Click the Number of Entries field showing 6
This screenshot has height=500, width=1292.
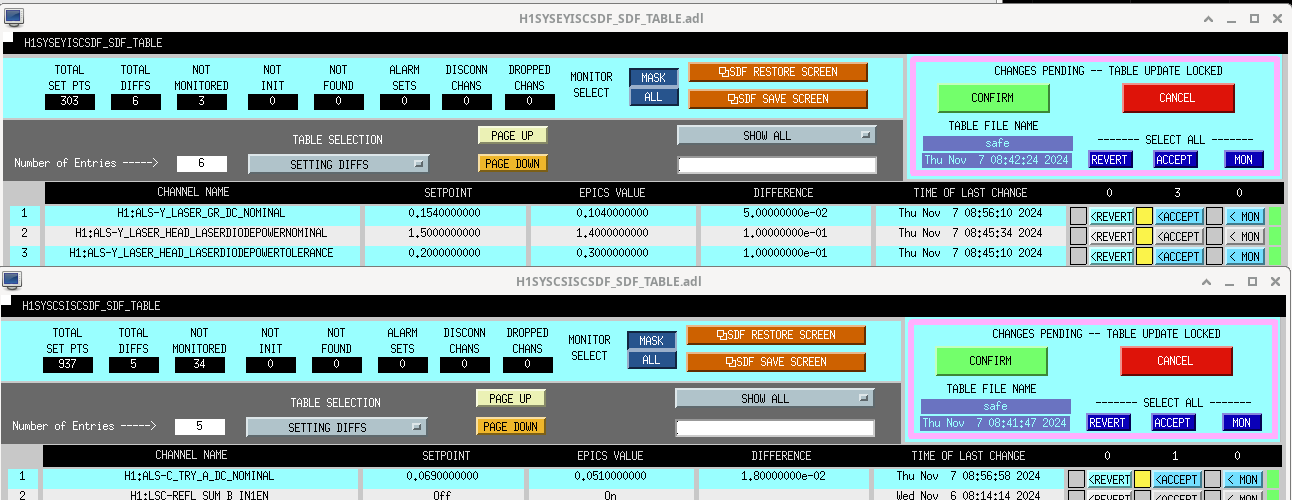tap(202, 163)
